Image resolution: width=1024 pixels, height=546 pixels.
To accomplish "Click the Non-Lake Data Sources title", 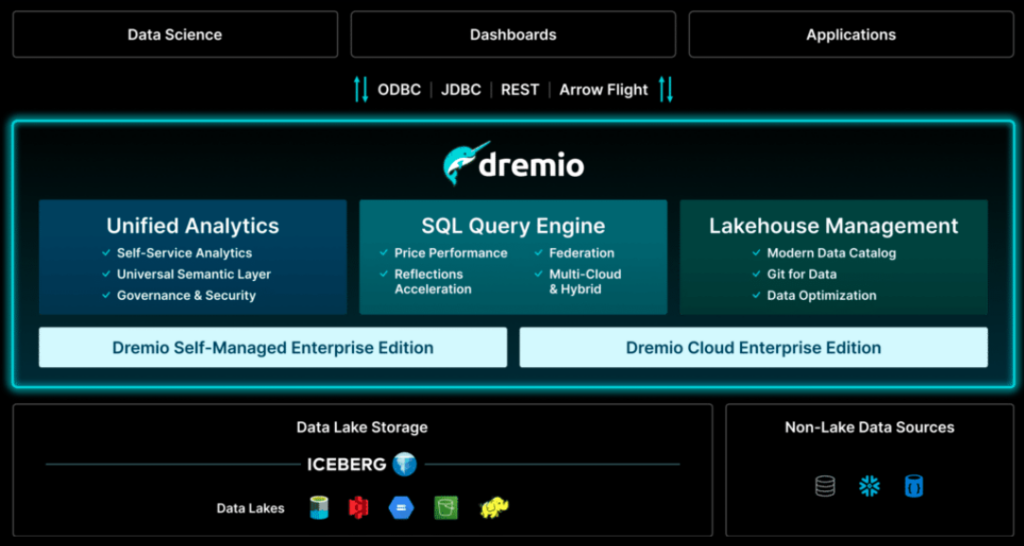I will (x=869, y=427).
